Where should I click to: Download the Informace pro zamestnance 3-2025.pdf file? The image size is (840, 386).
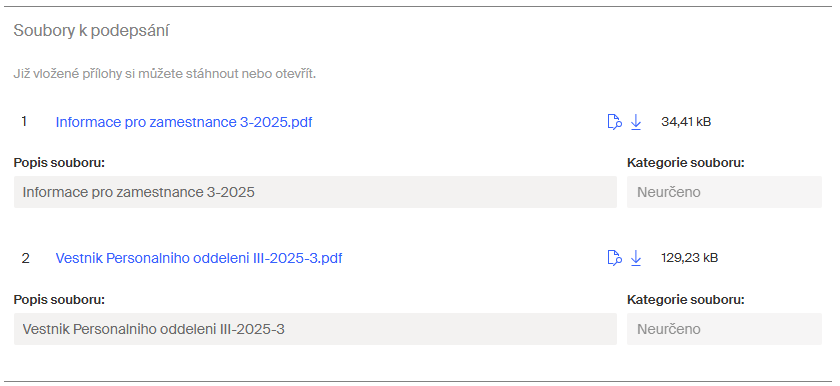pos(636,122)
